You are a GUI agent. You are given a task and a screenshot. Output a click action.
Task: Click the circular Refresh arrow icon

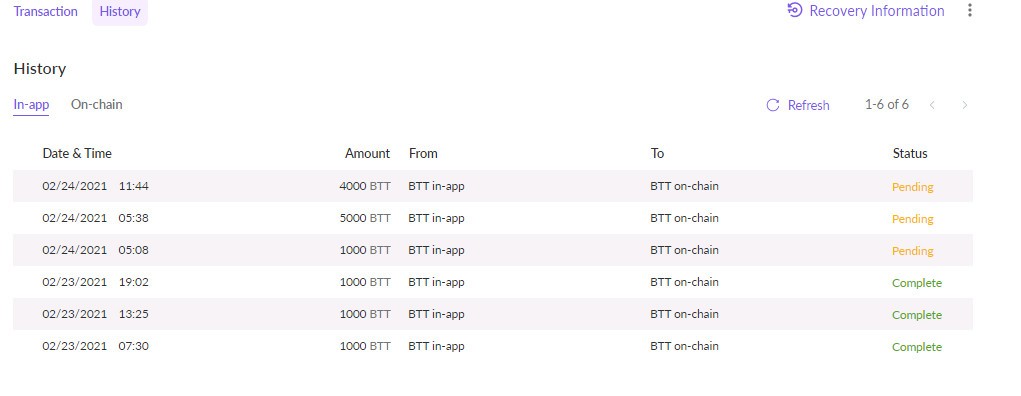coord(773,106)
